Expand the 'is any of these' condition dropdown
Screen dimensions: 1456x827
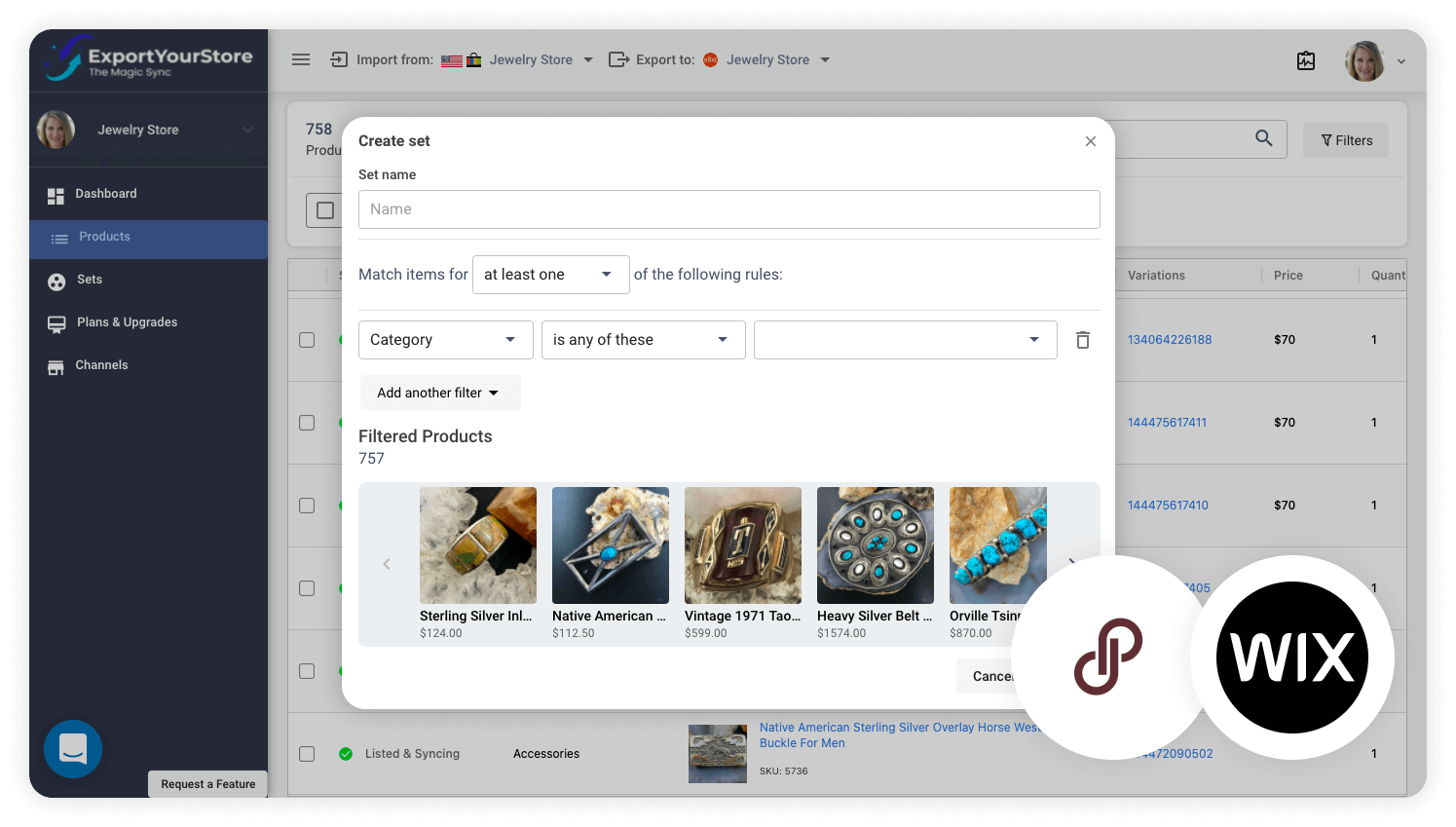pos(643,339)
